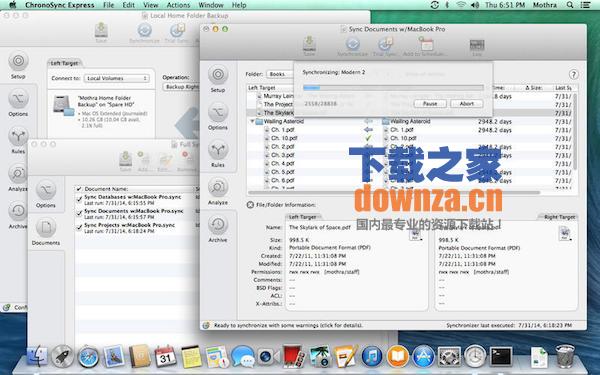The image size is (600, 375).
Task: Click Trial Sync in Sync Documents toolbar
Action: click(x=385, y=47)
